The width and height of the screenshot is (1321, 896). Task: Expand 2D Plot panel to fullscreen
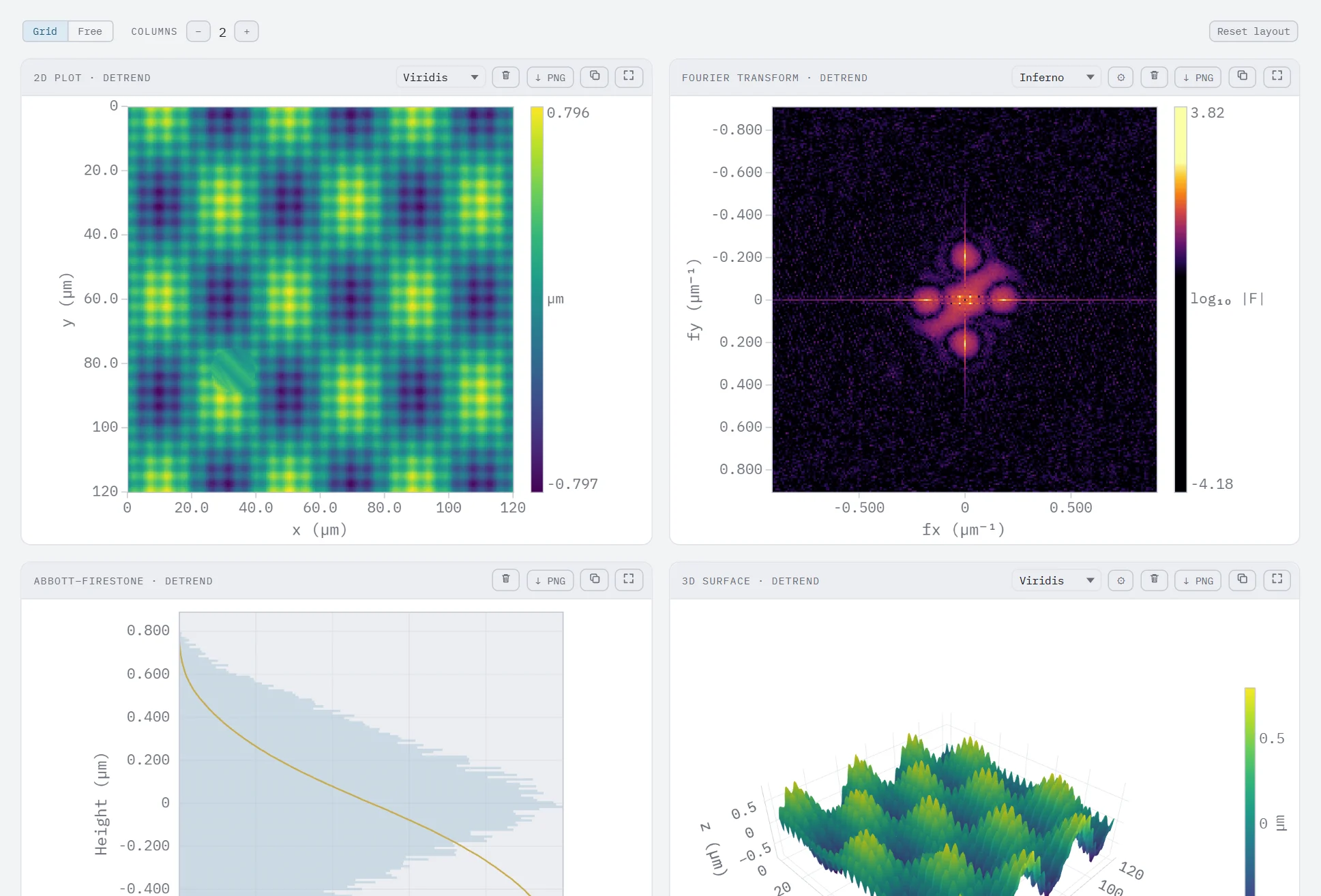(629, 76)
